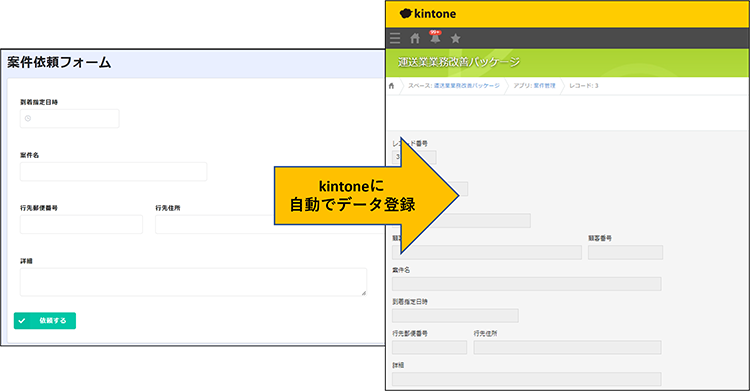The width and height of the screenshot is (750, 391).
Task: Click the 顧客番号 label in kintone record
Action: point(600,238)
